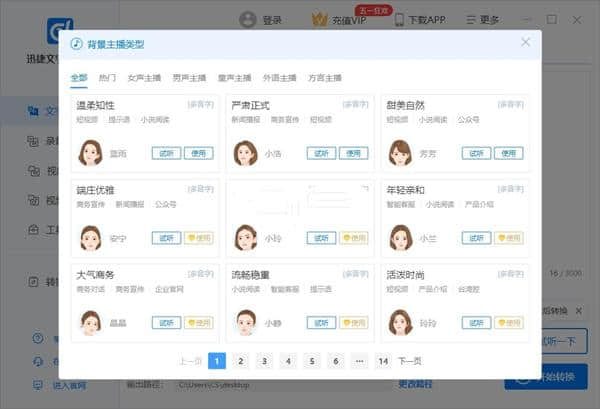Expand the pagination ellipsis button
This screenshot has width=600, height=409.
[359, 361]
